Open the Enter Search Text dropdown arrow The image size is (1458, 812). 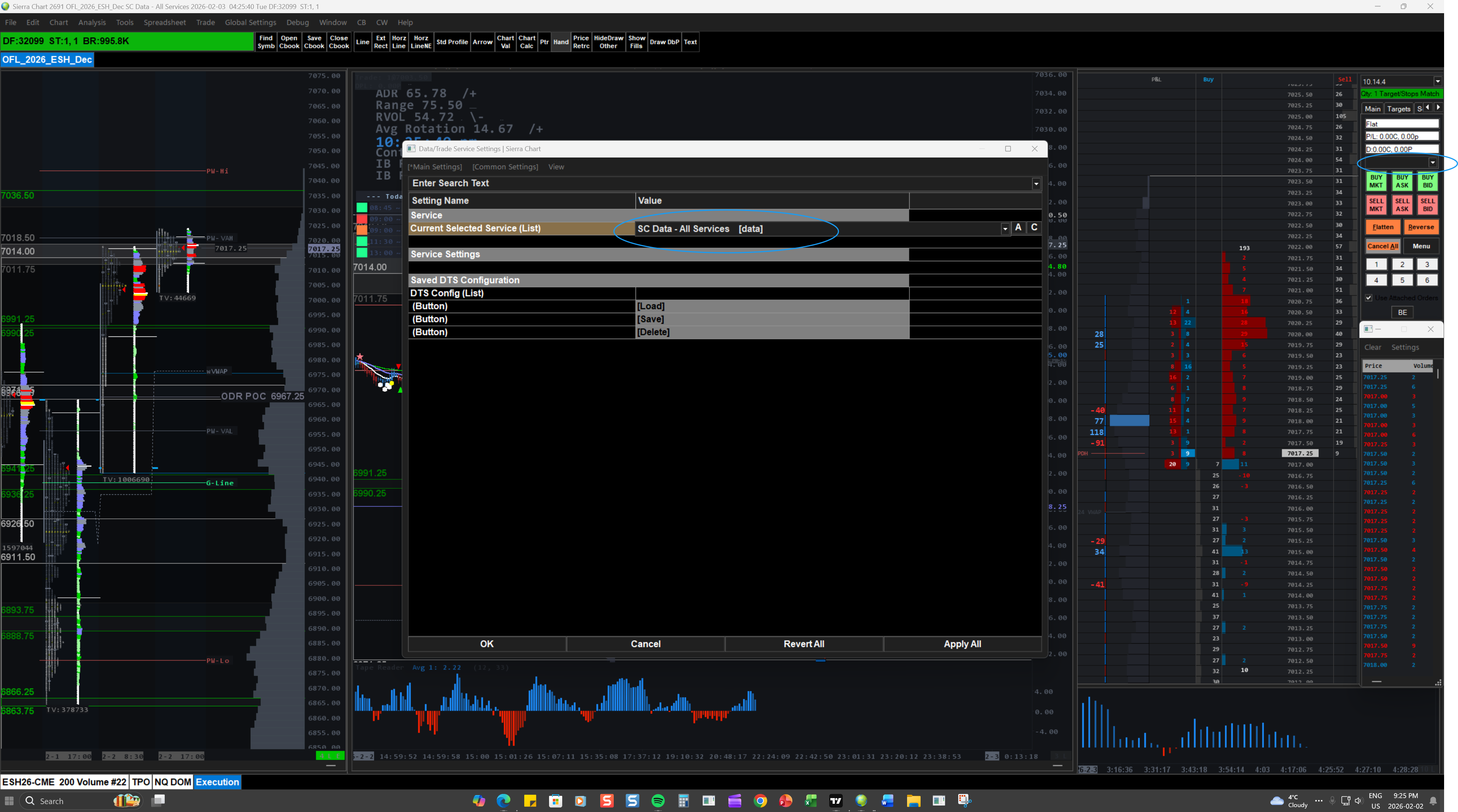pos(1036,183)
